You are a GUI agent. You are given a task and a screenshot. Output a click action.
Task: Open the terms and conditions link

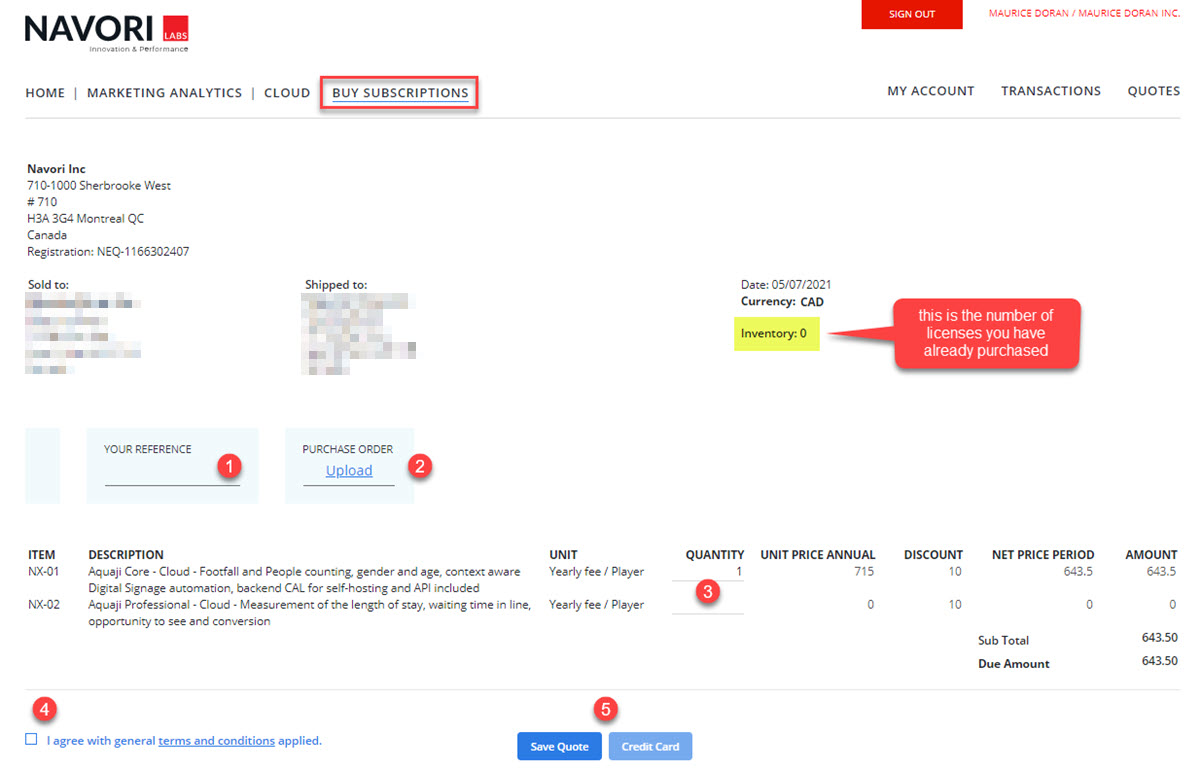(216, 741)
